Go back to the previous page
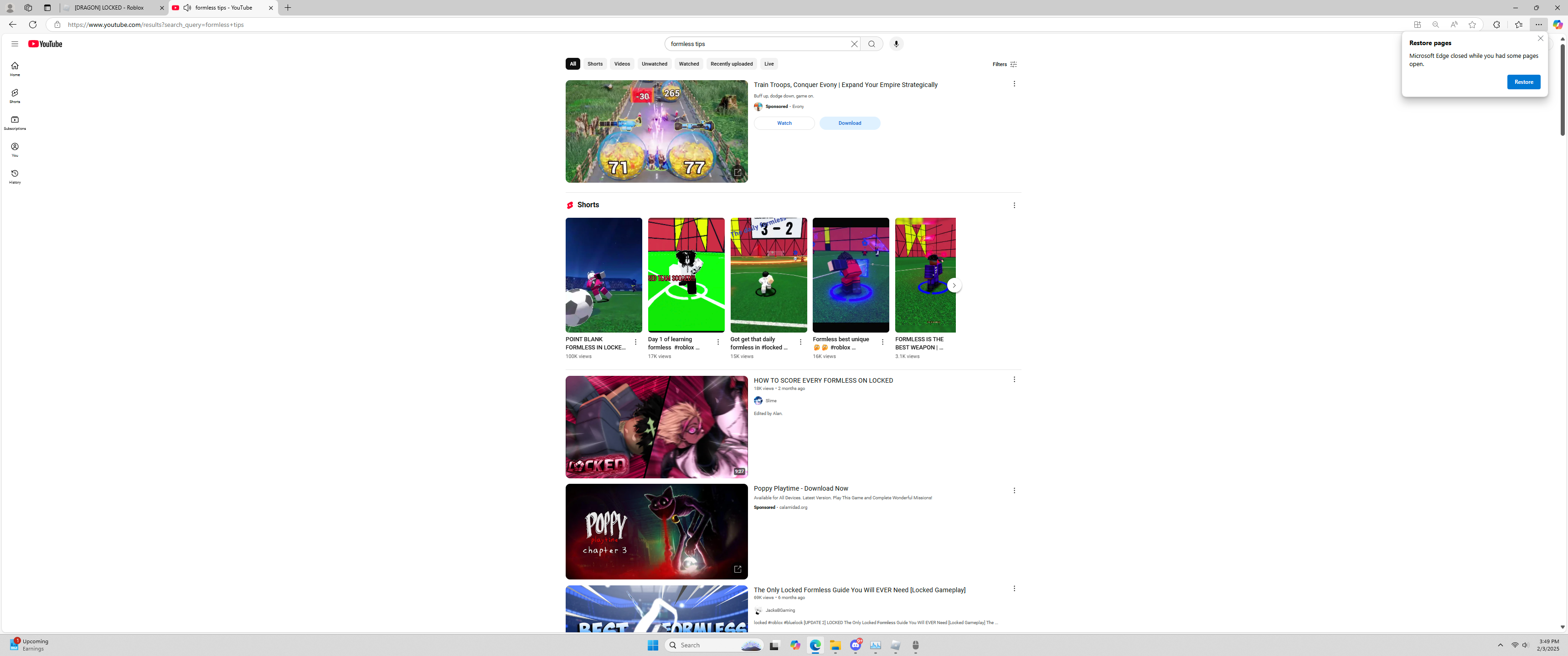 [x=12, y=24]
